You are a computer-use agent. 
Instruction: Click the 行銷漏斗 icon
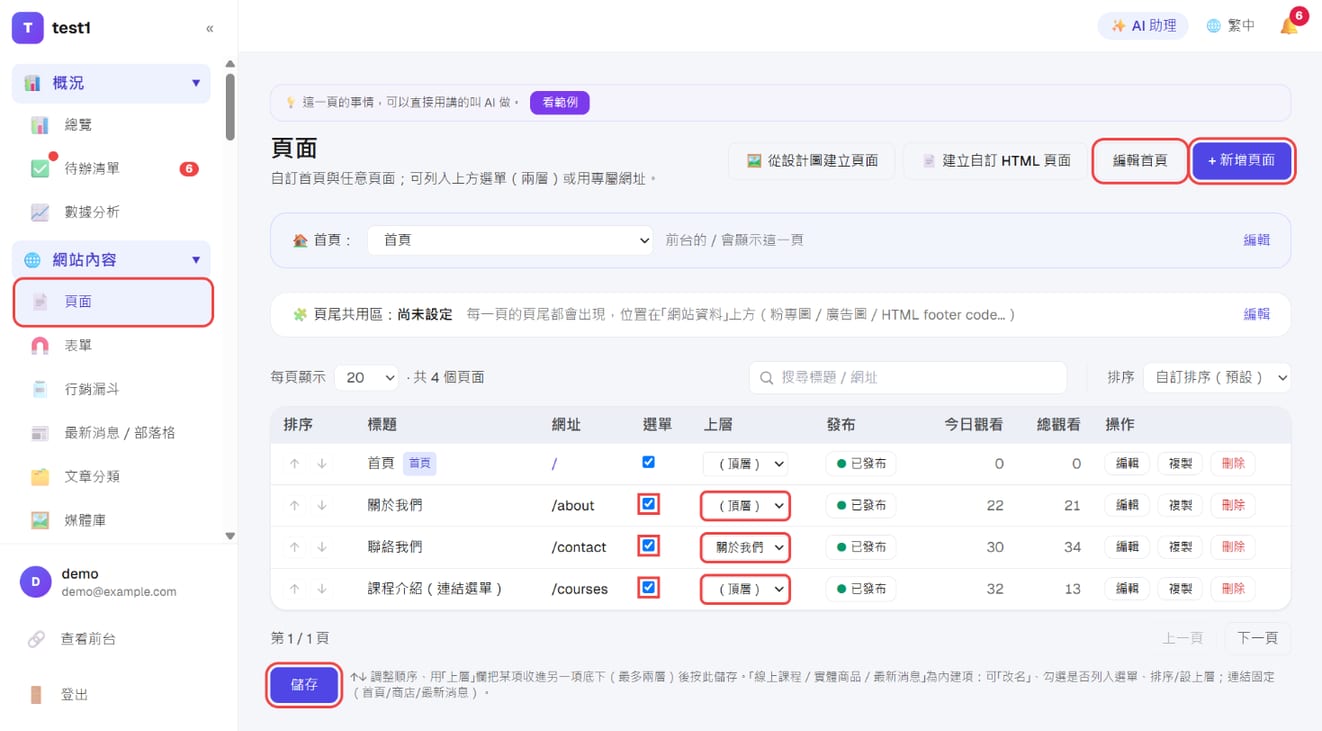[40, 389]
